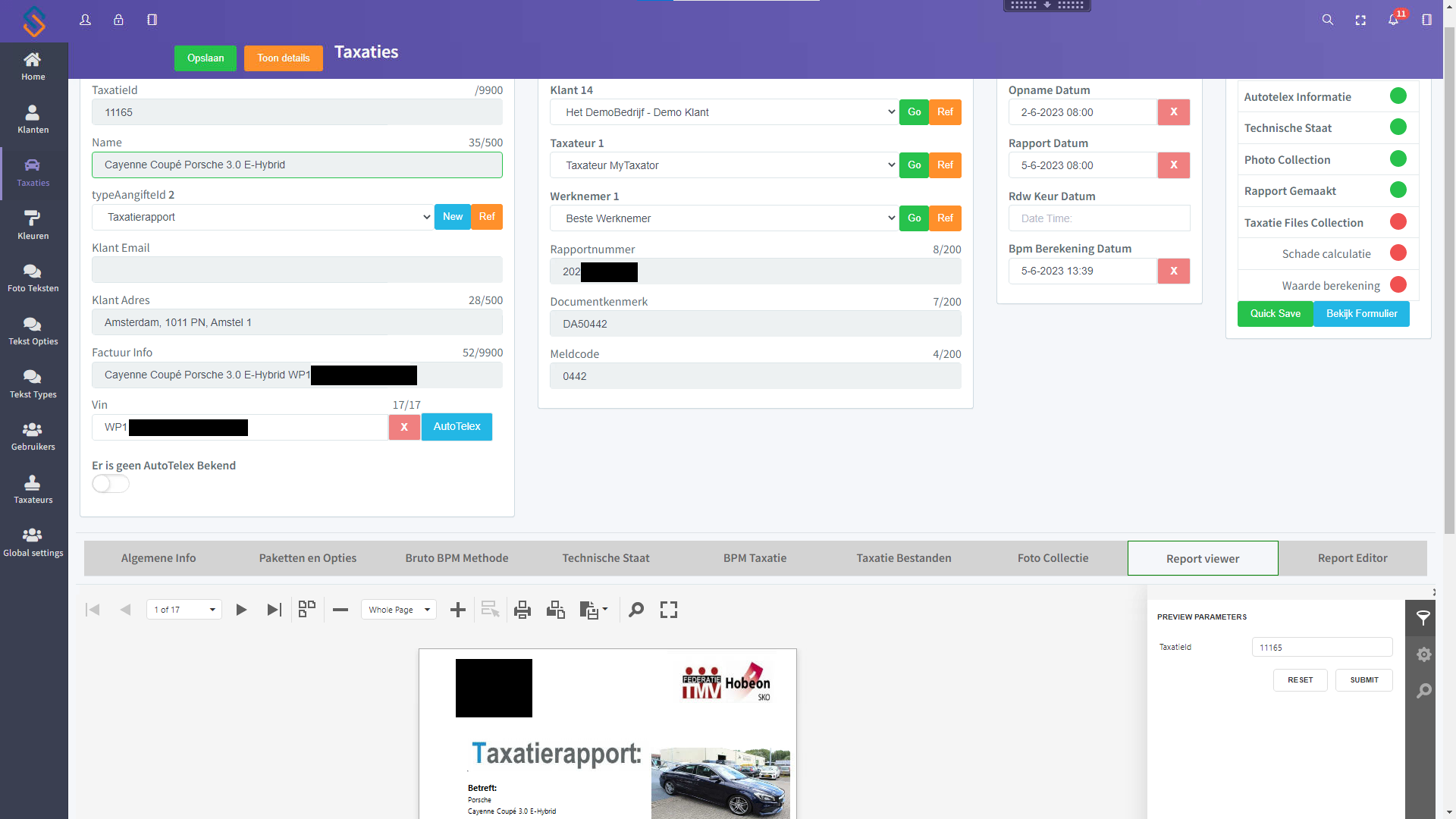1456x819 pixels.
Task: Open Klanten in the sidebar
Action: (33, 120)
